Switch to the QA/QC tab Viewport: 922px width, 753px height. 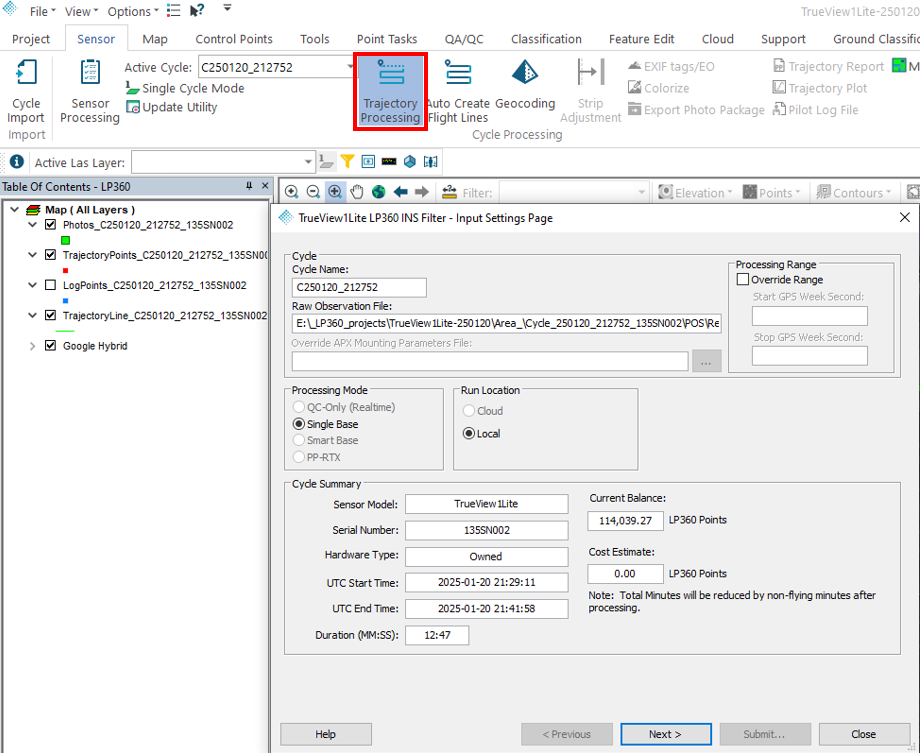(x=464, y=39)
